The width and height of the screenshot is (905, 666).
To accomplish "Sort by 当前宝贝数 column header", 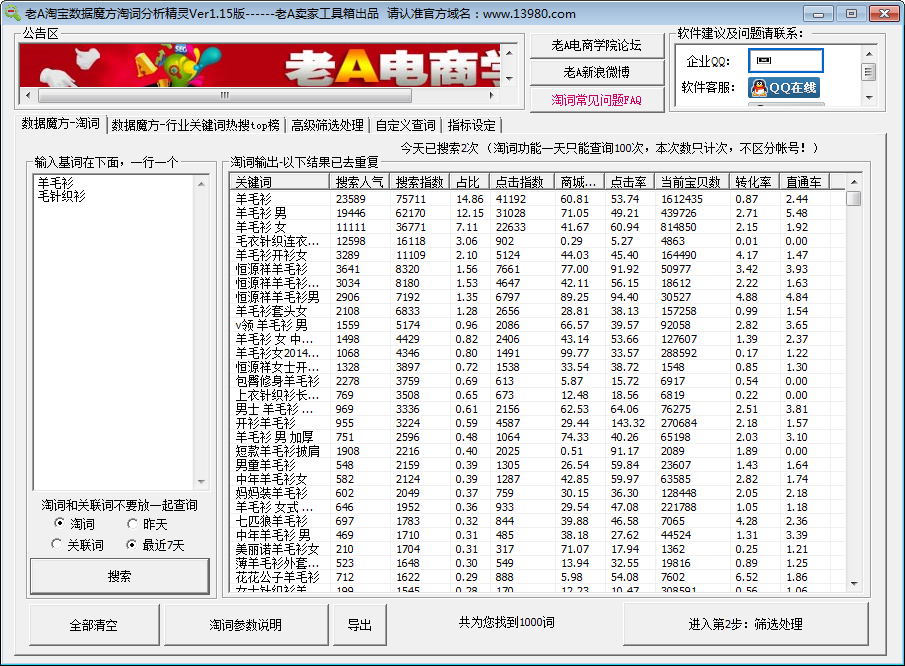I will (691, 182).
